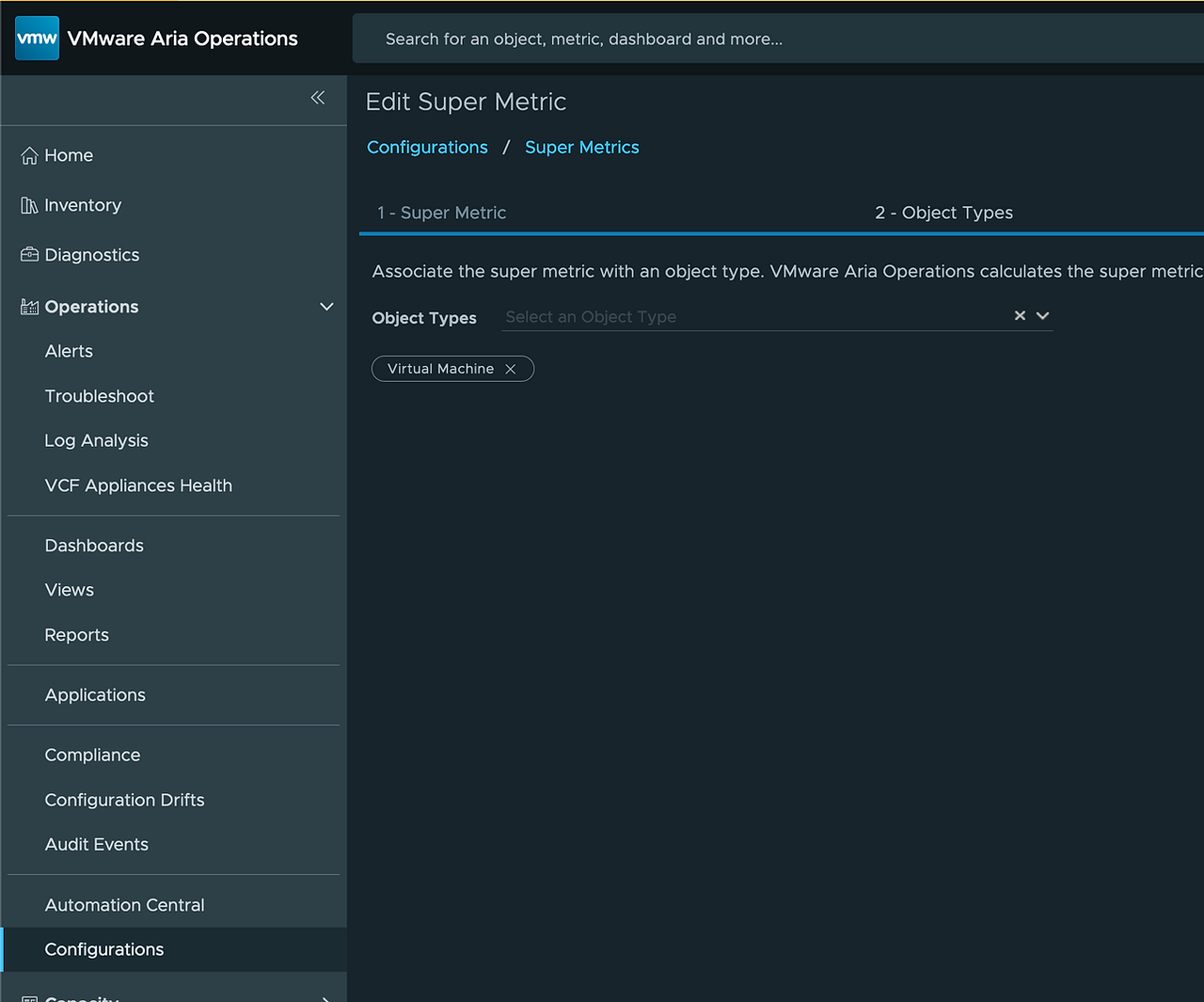The width and height of the screenshot is (1204, 1002).
Task: Open Applications in the sidebar
Action: (x=95, y=695)
